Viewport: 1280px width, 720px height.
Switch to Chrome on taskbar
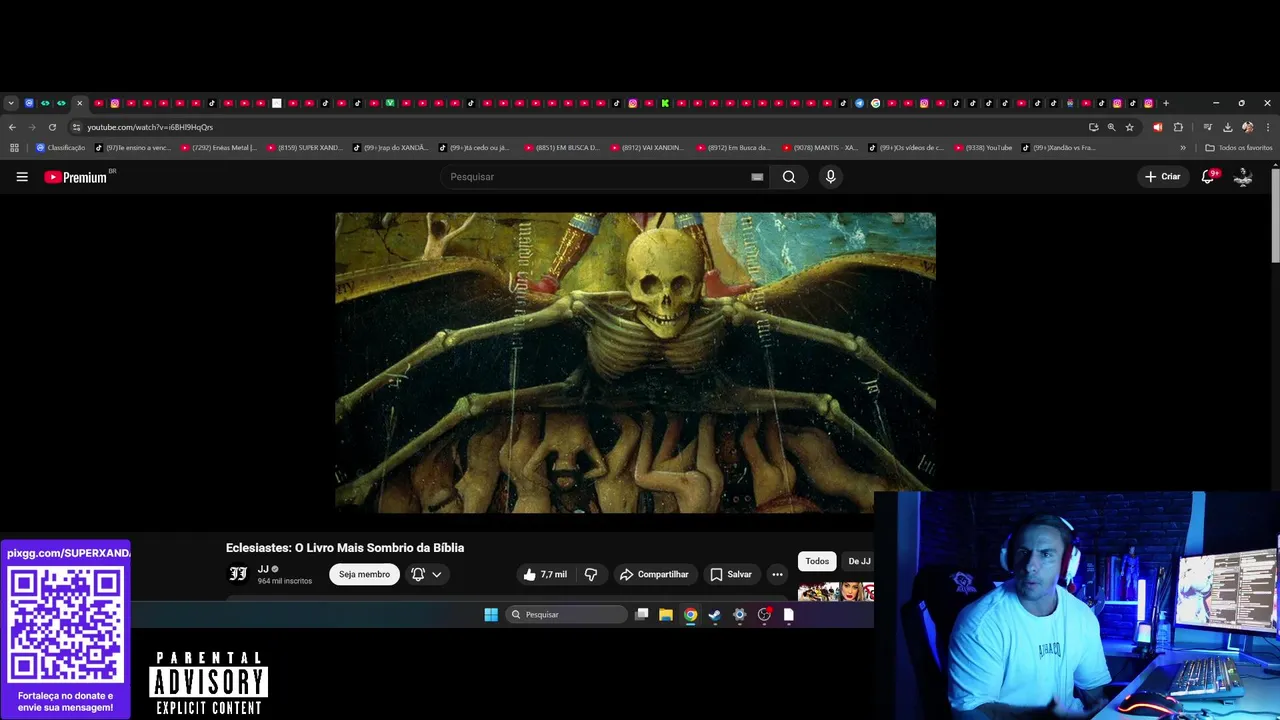pos(690,615)
